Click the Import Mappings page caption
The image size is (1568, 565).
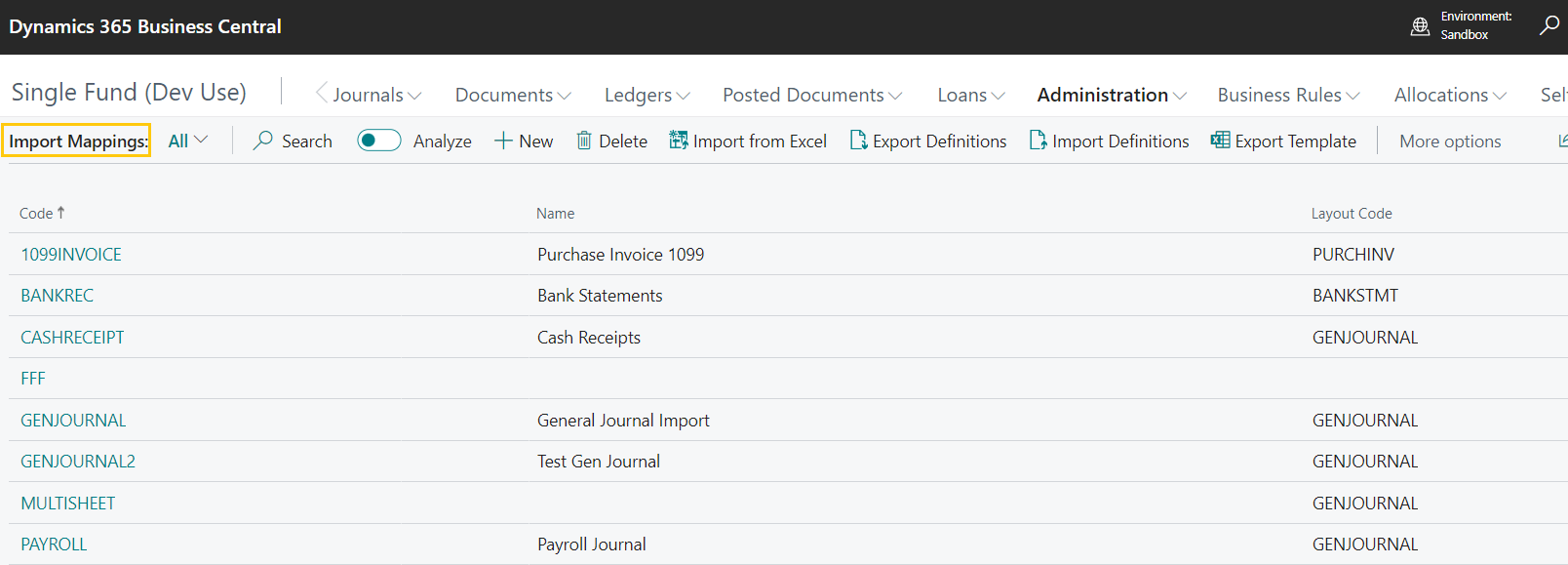77,141
